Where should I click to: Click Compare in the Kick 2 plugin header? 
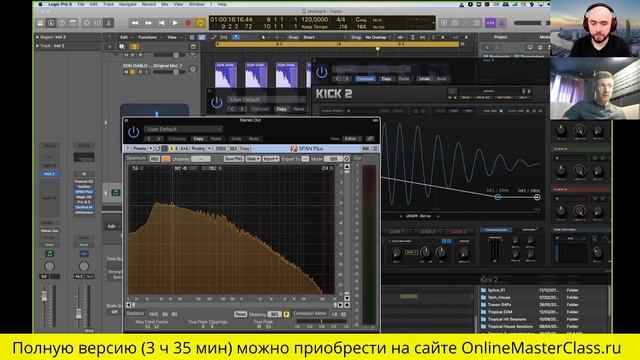pos(365,79)
